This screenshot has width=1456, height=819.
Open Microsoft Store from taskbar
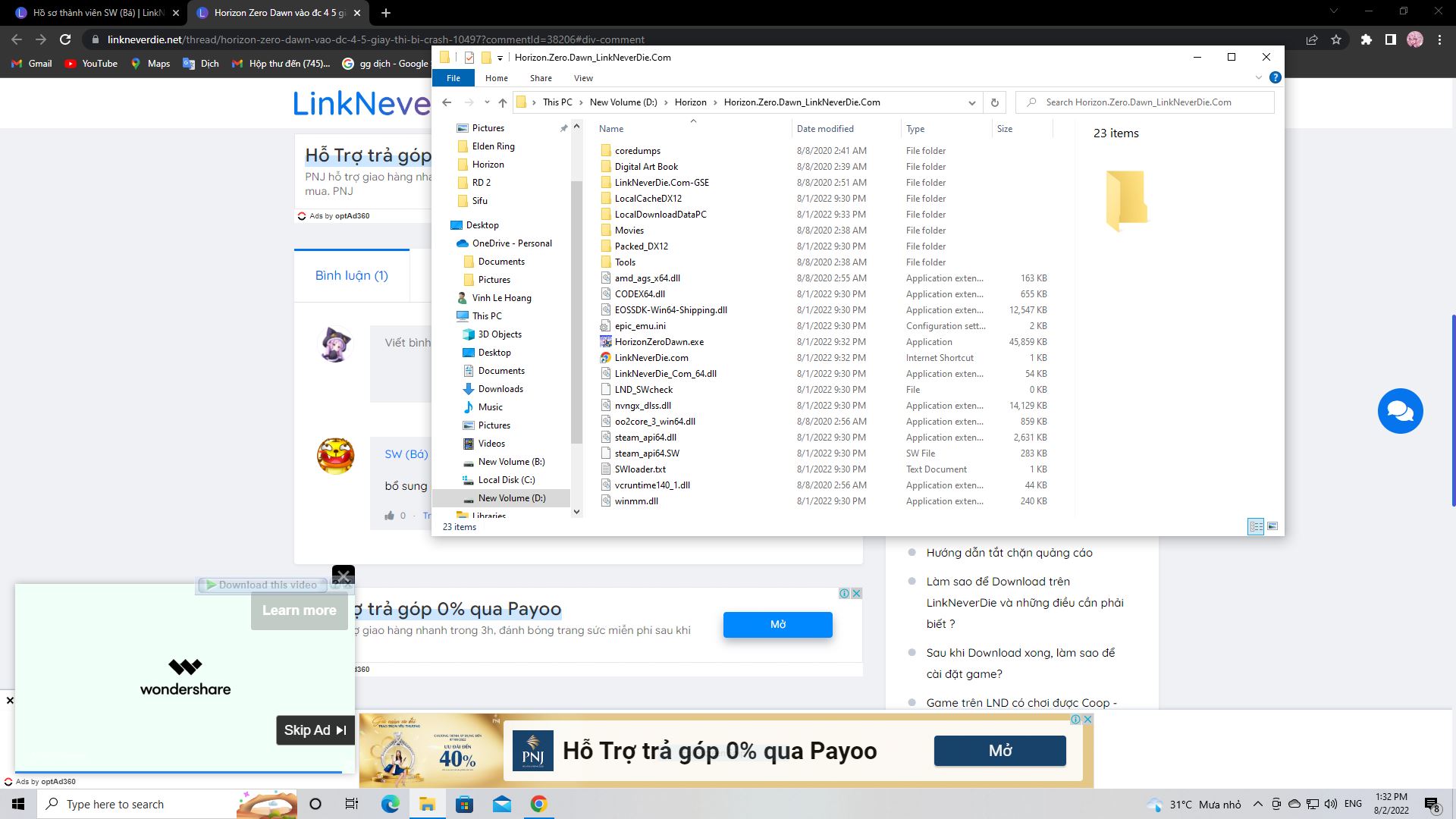click(x=464, y=804)
